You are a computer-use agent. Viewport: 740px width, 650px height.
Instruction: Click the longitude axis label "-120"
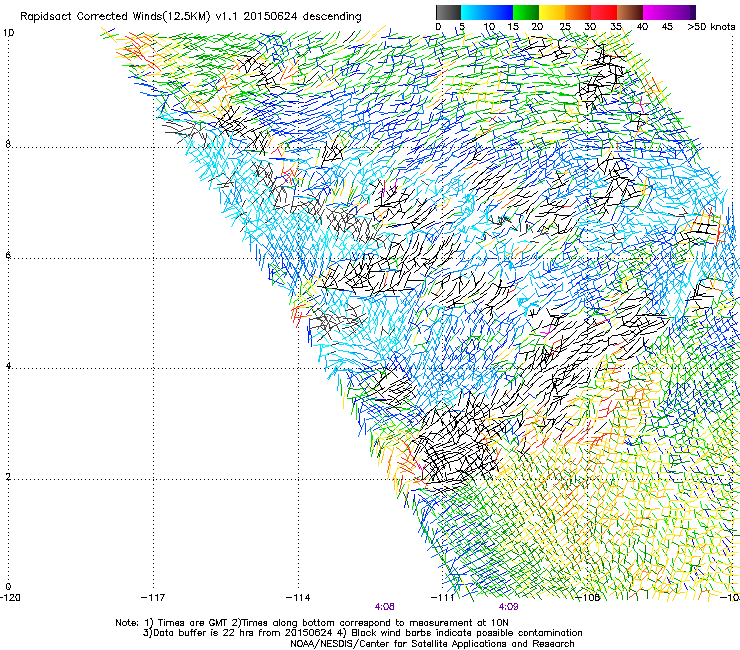pos(10,598)
